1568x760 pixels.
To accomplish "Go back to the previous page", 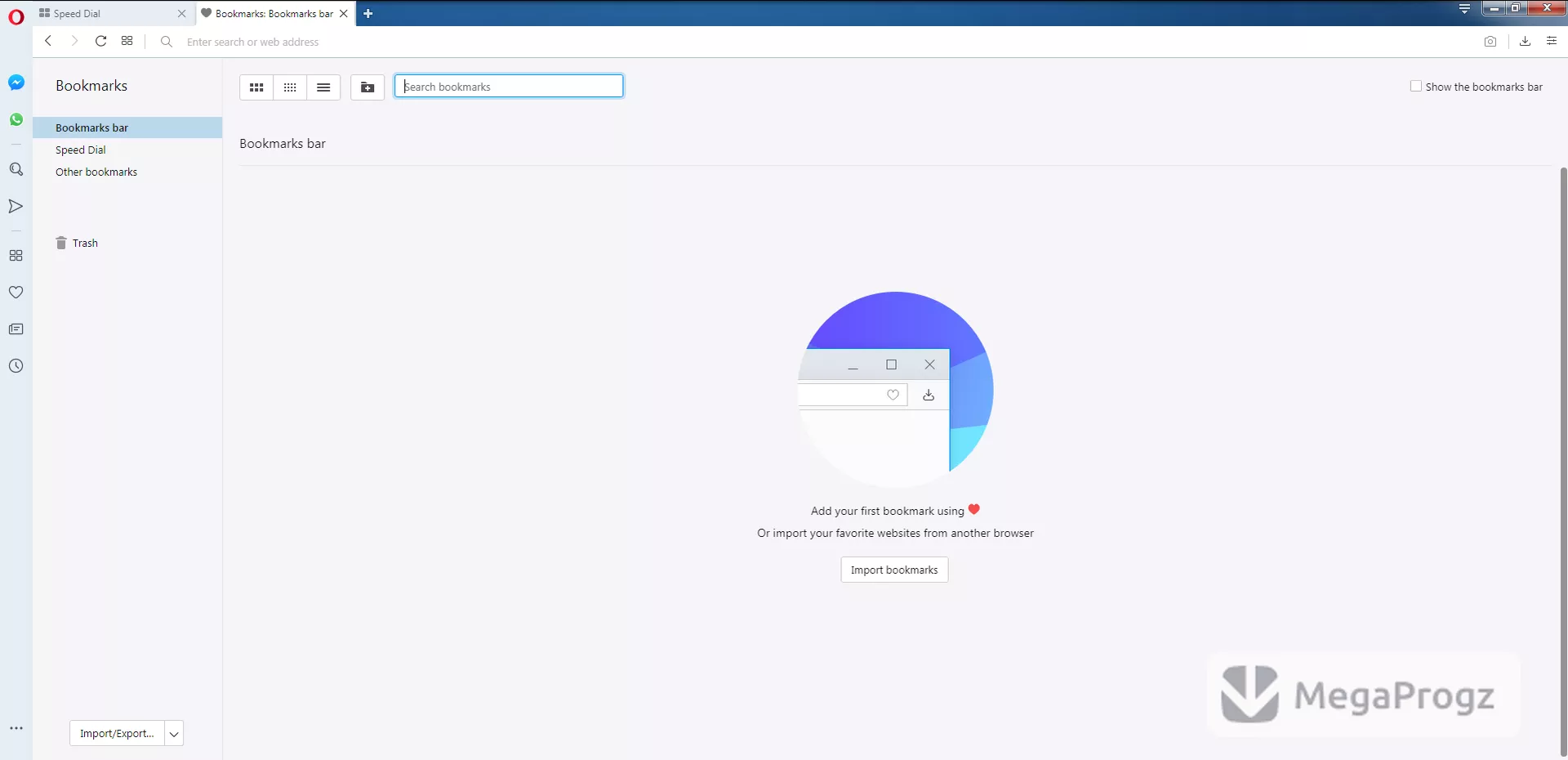I will pyautogui.click(x=48, y=41).
